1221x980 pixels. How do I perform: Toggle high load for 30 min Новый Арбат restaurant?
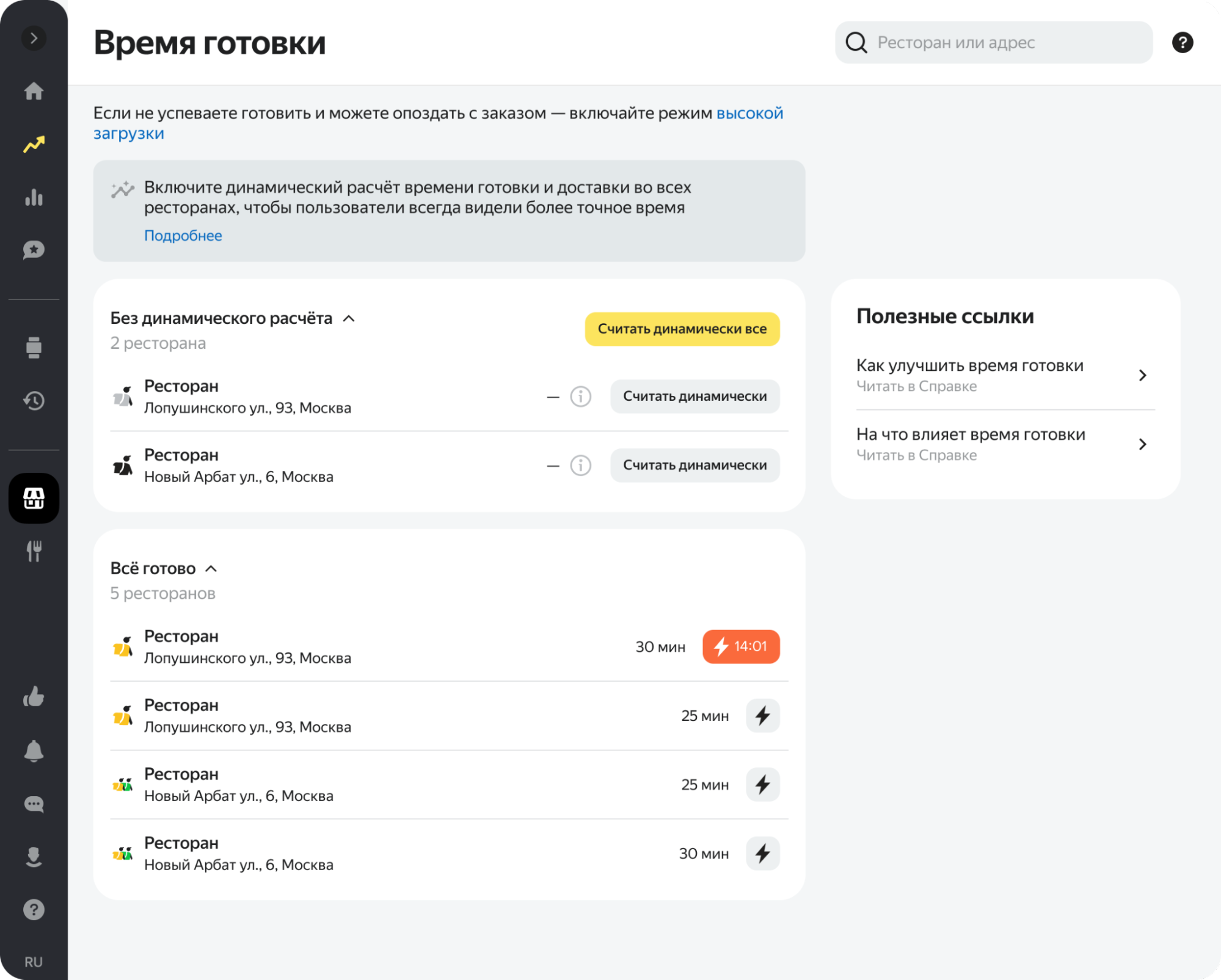[762, 854]
